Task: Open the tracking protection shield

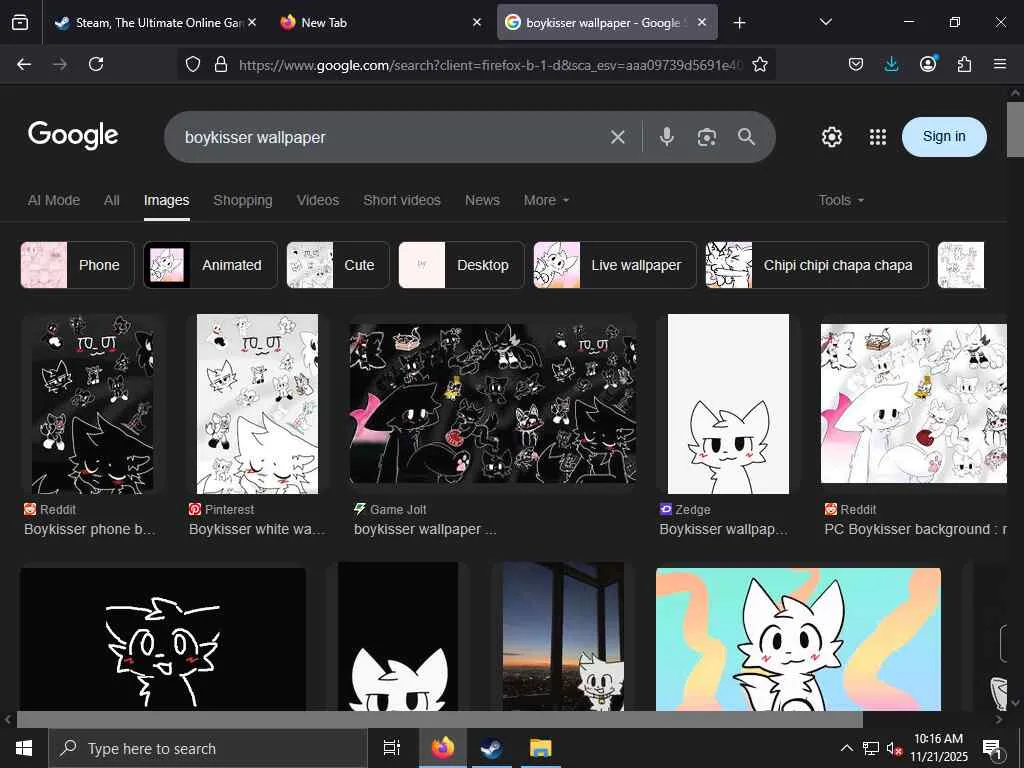Action: click(x=193, y=64)
